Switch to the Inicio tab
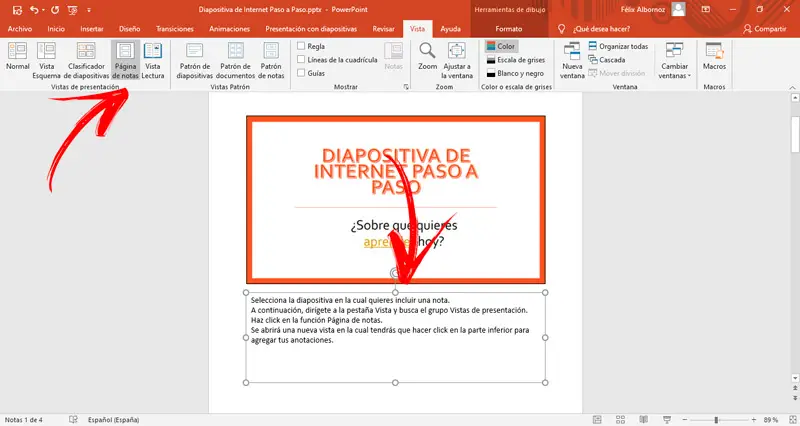800x426 pixels. tap(56, 29)
